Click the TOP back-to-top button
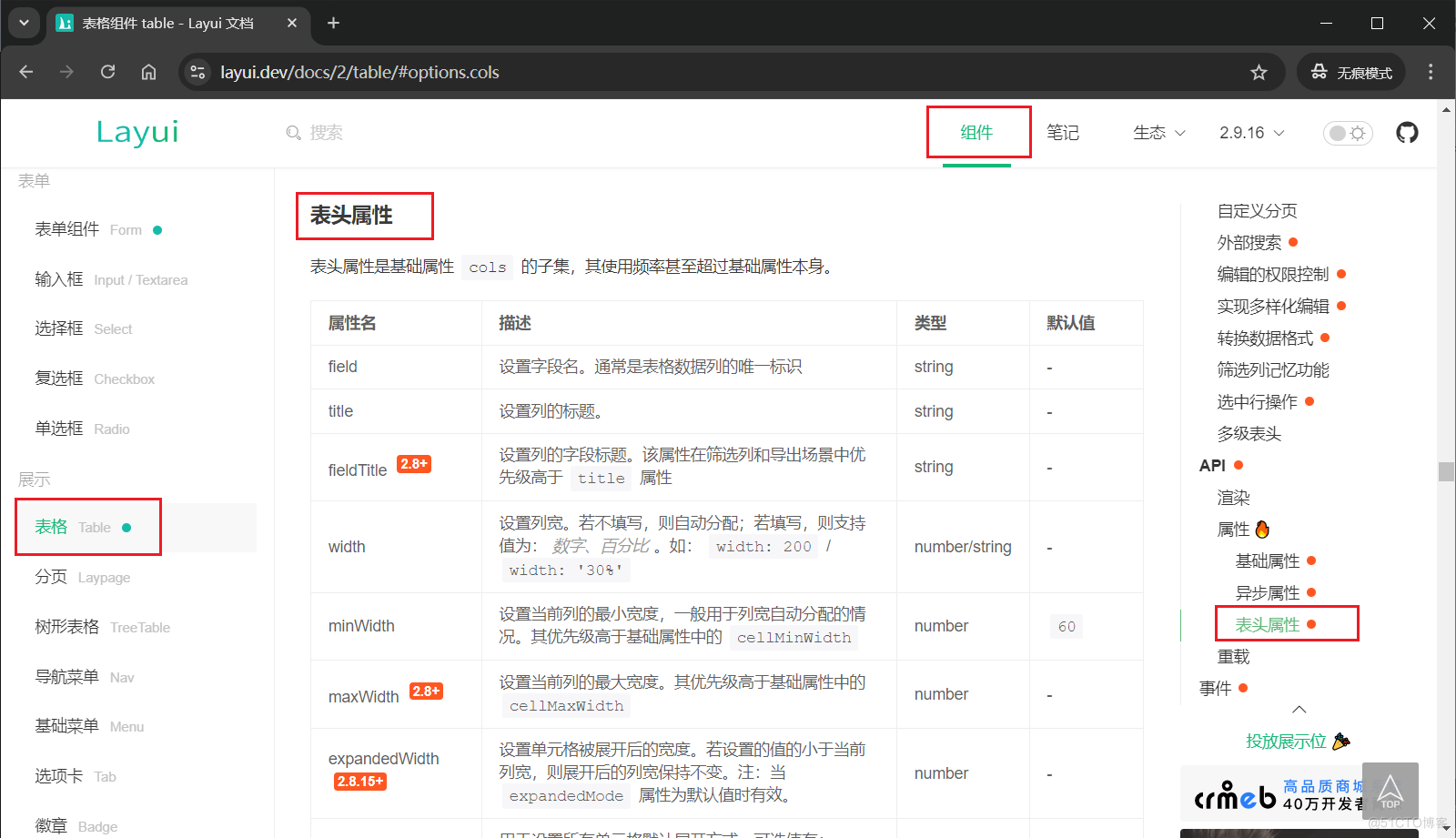 click(x=1390, y=791)
